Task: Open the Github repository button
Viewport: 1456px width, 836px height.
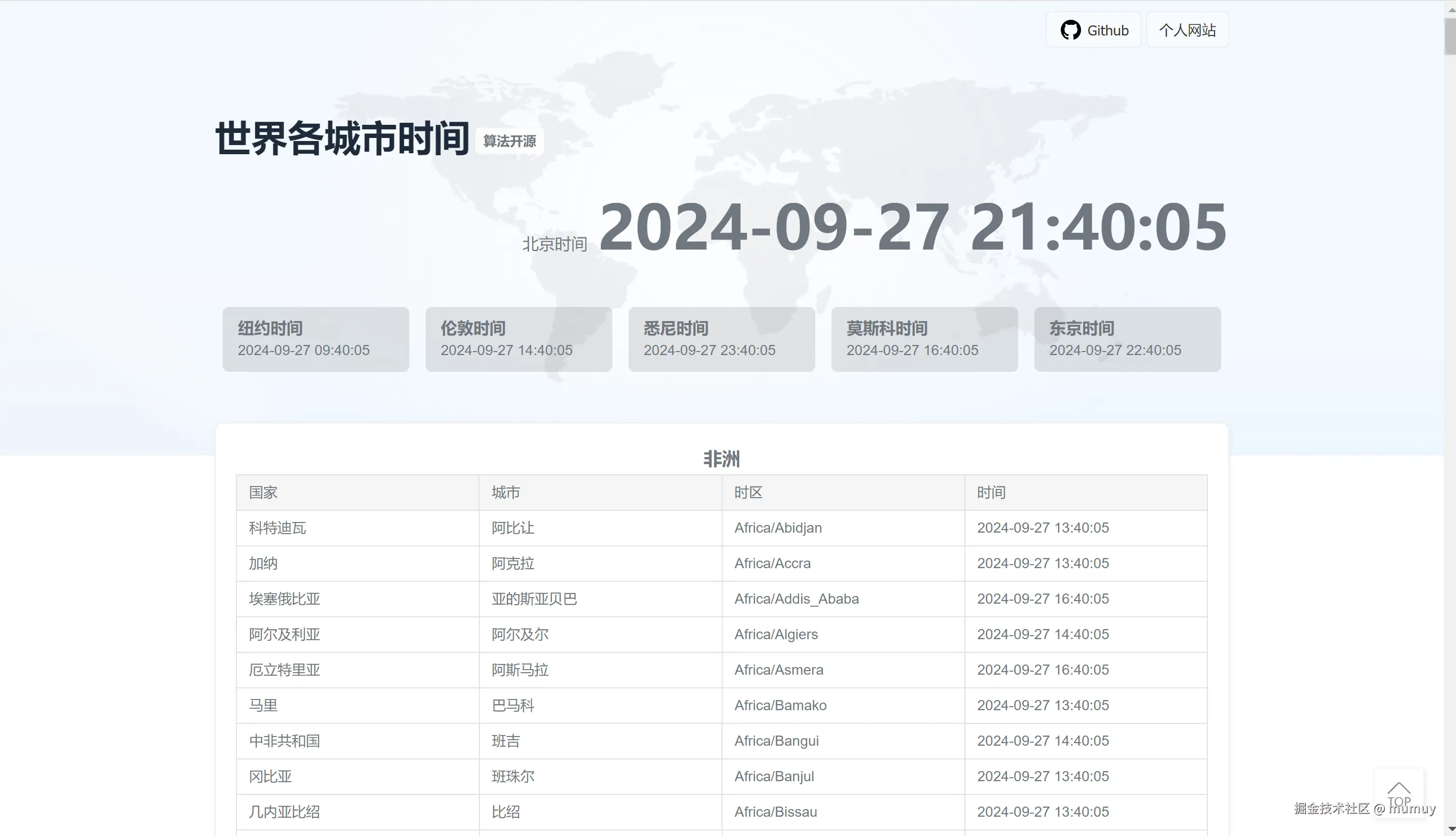Action: pyautogui.click(x=1093, y=30)
